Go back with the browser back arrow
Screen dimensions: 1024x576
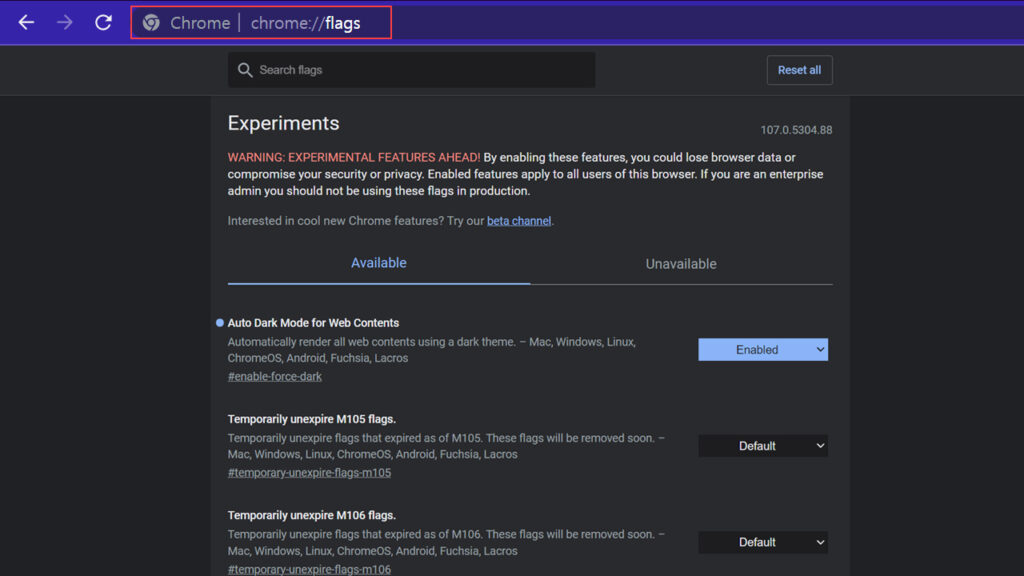click(x=26, y=23)
